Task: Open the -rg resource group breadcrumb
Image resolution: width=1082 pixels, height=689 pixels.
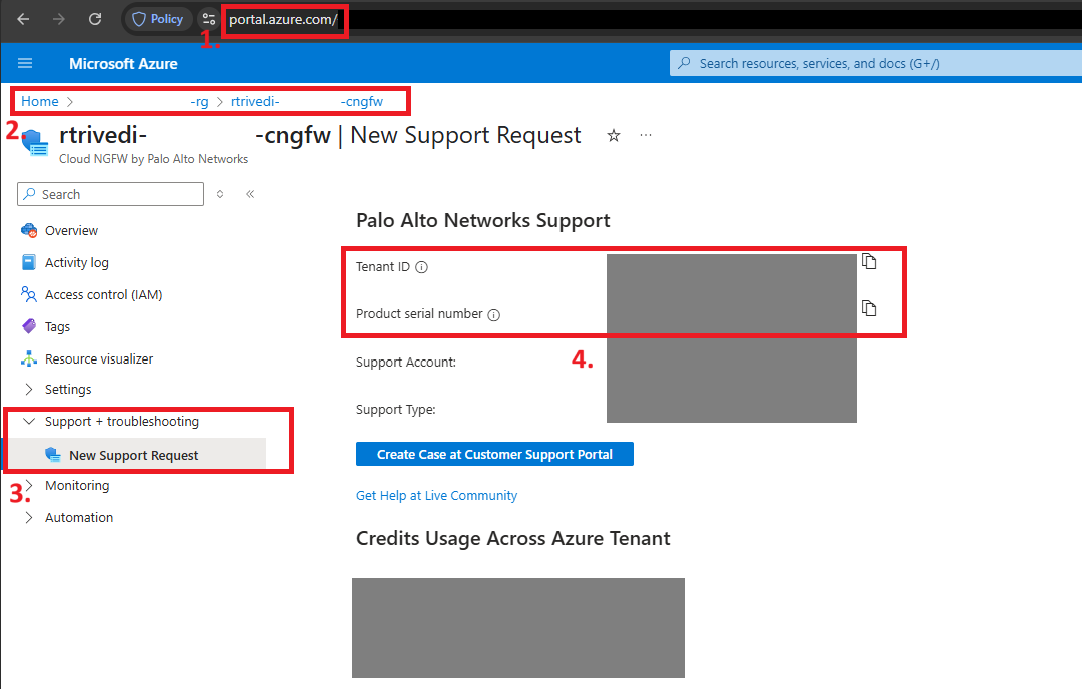Action: pos(199,101)
